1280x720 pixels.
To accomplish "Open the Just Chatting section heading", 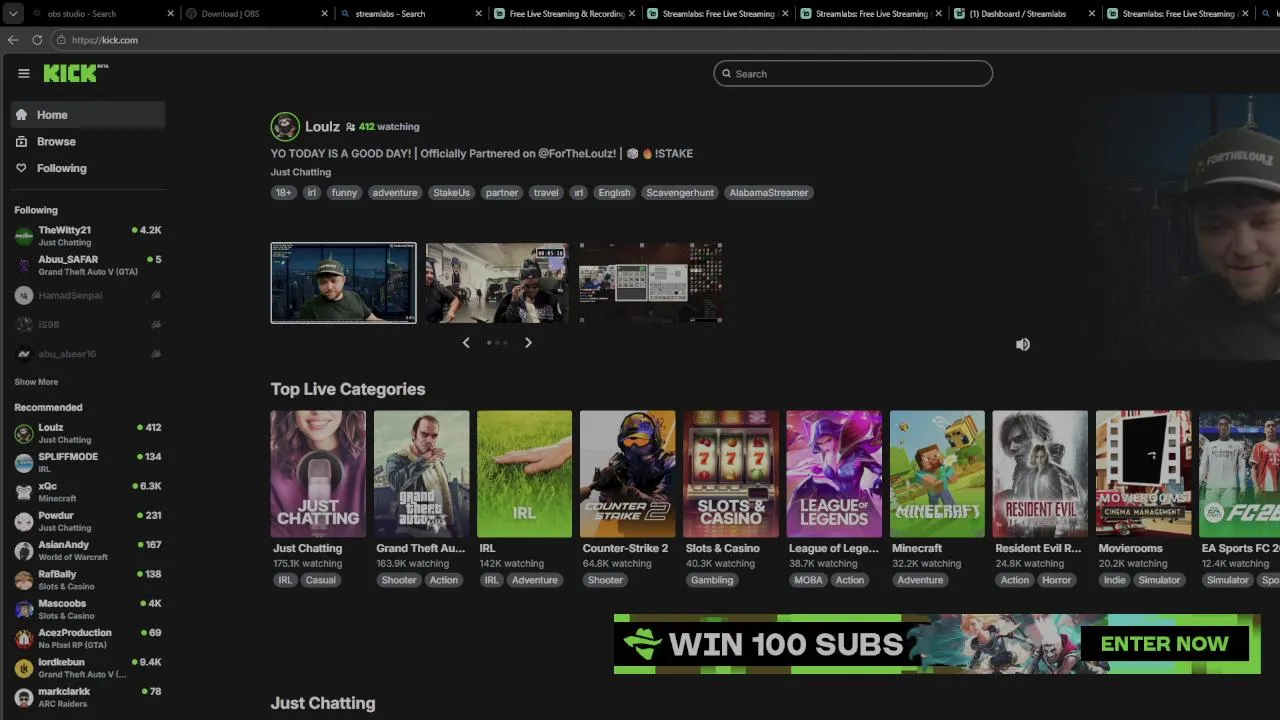I will [323, 703].
